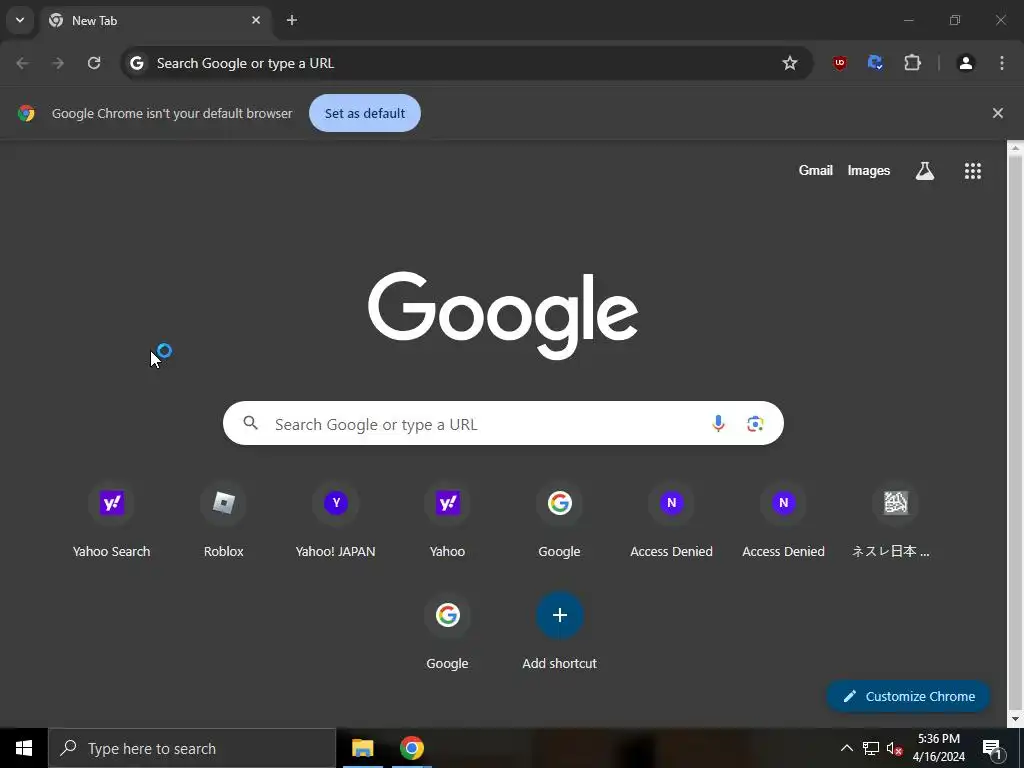1024x768 pixels.
Task: Open a new tab with plus button
Action: click(x=292, y=20)
